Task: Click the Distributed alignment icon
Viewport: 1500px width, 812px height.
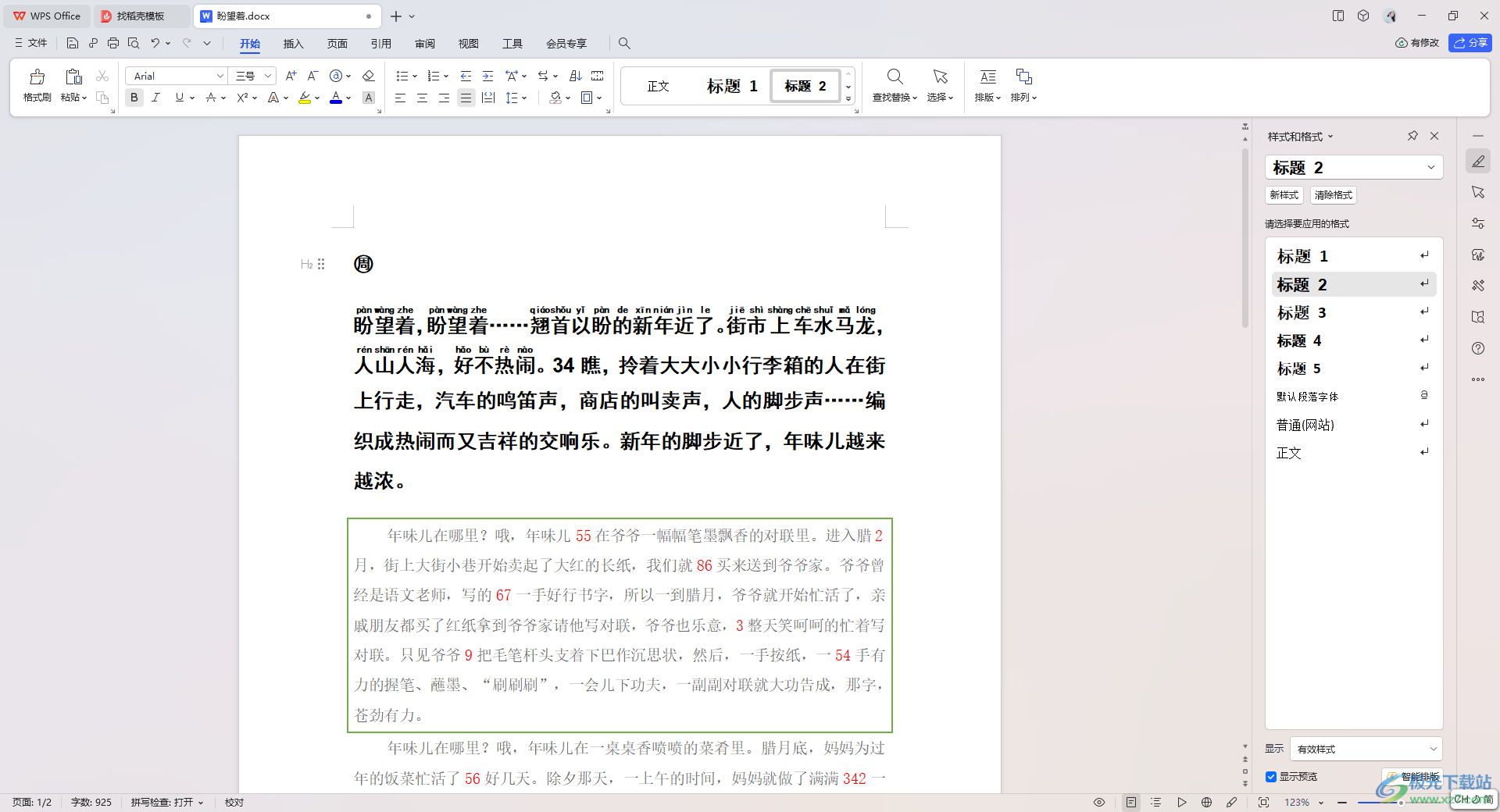Action: tap(488, 98)
